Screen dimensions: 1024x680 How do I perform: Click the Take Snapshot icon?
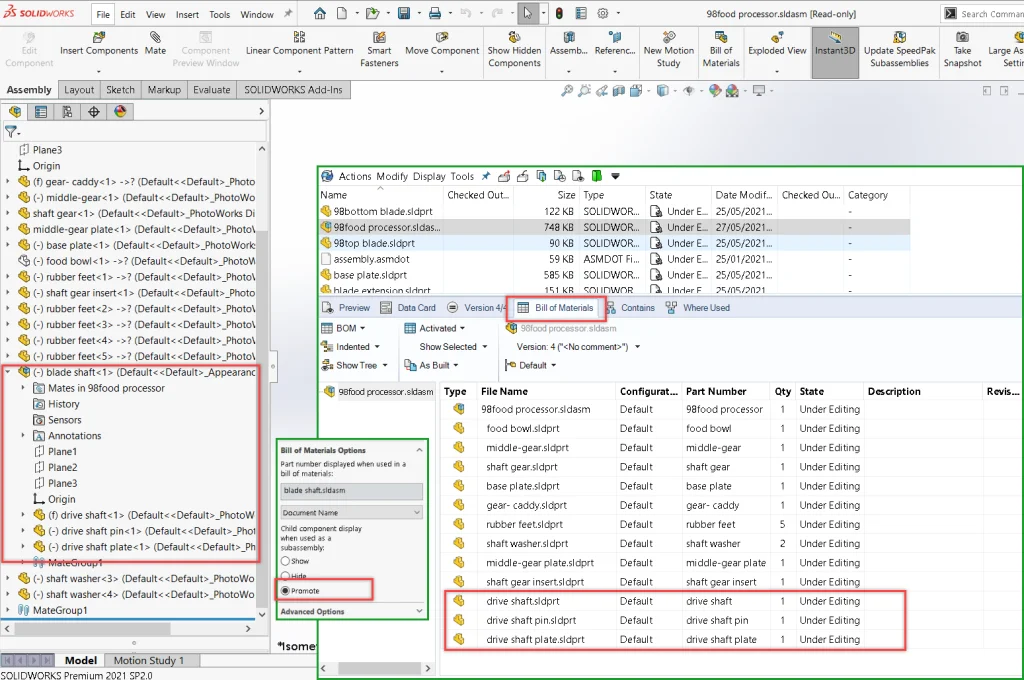962,49
